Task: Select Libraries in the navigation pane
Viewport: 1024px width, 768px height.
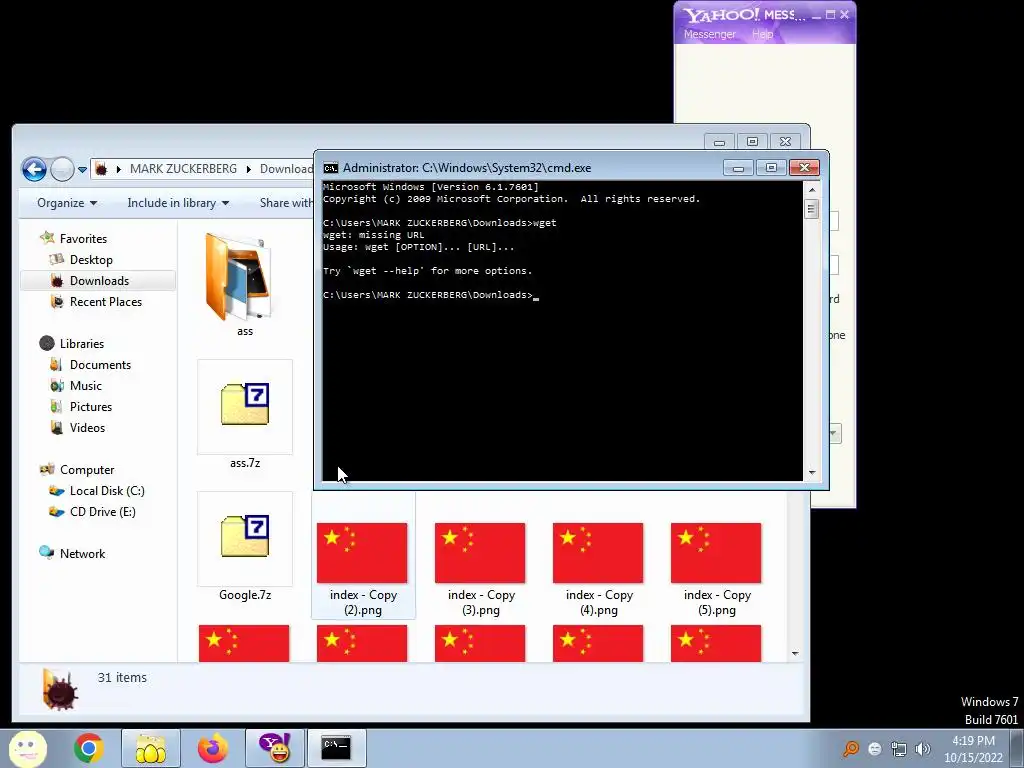Action: (82, 344)
